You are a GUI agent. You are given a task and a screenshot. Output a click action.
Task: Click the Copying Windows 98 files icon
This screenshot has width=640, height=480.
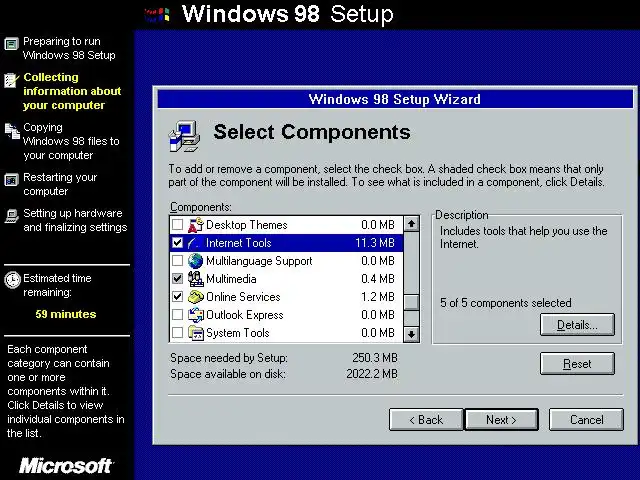tap(12, 131)
